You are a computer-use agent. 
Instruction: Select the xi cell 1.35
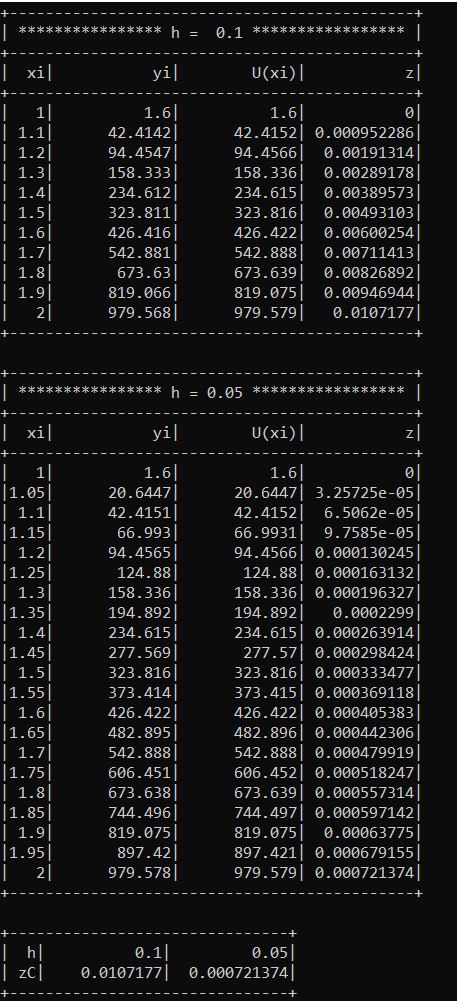[x=26, y=612]
